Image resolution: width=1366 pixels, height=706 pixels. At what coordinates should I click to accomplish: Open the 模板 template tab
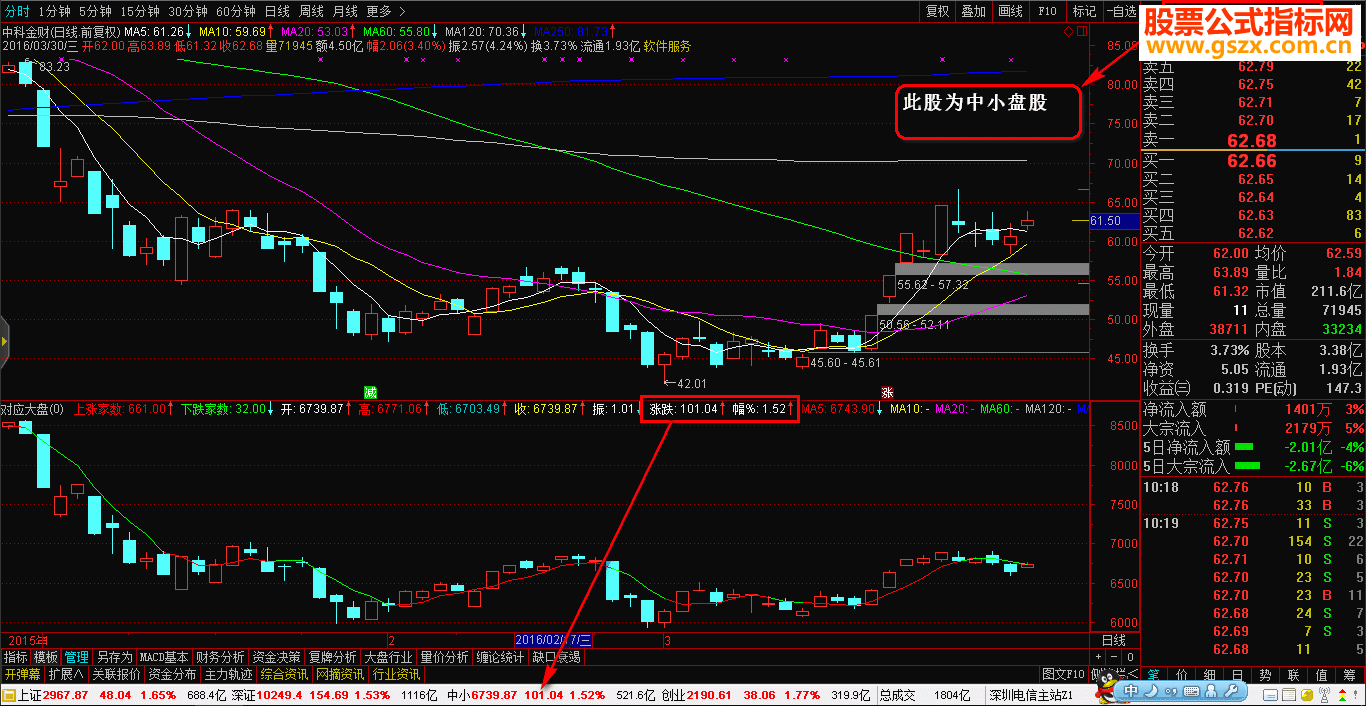pyautogui.click(x=46, y=657)
